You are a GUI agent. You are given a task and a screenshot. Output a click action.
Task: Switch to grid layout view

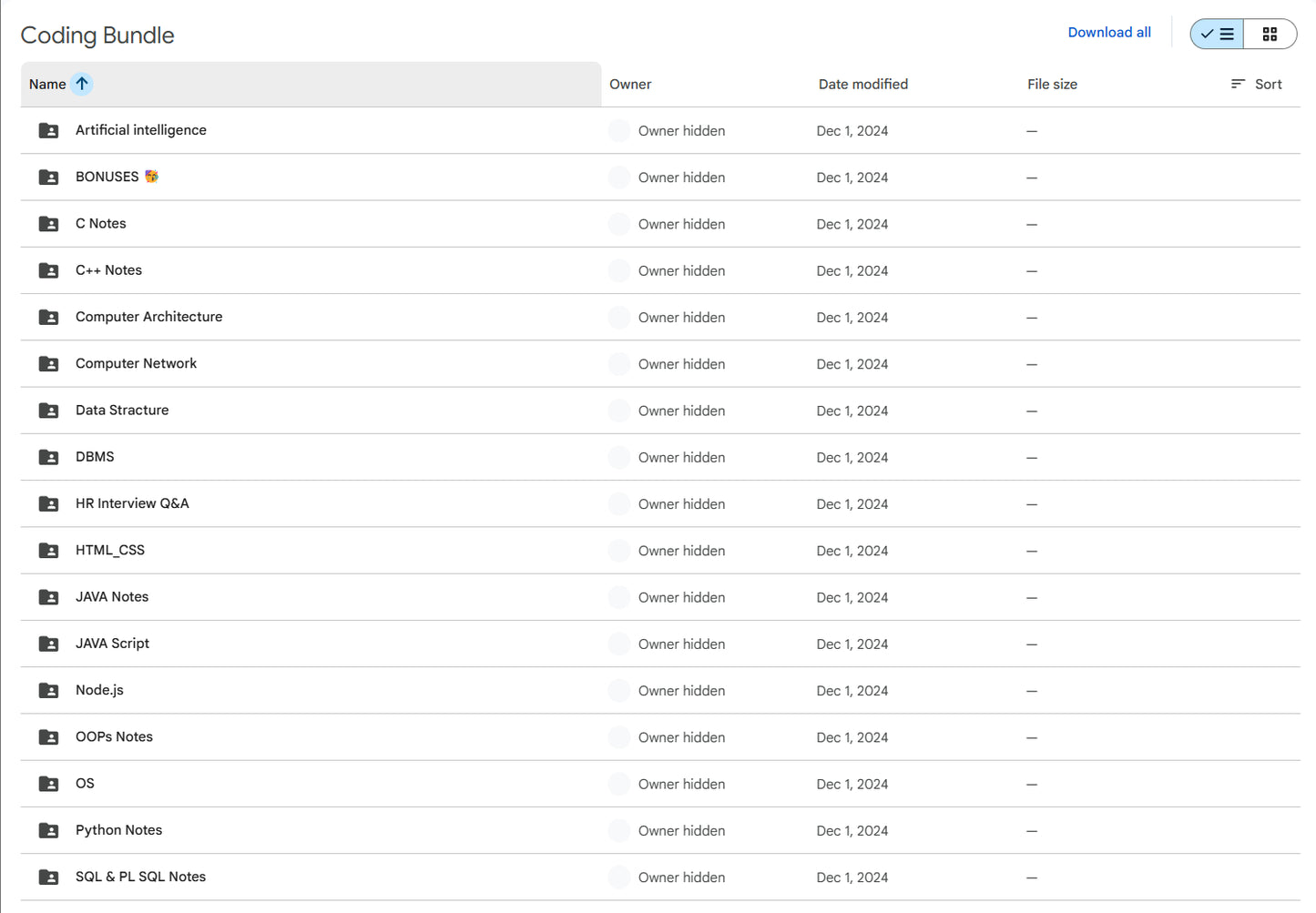tap(1270, 35)
